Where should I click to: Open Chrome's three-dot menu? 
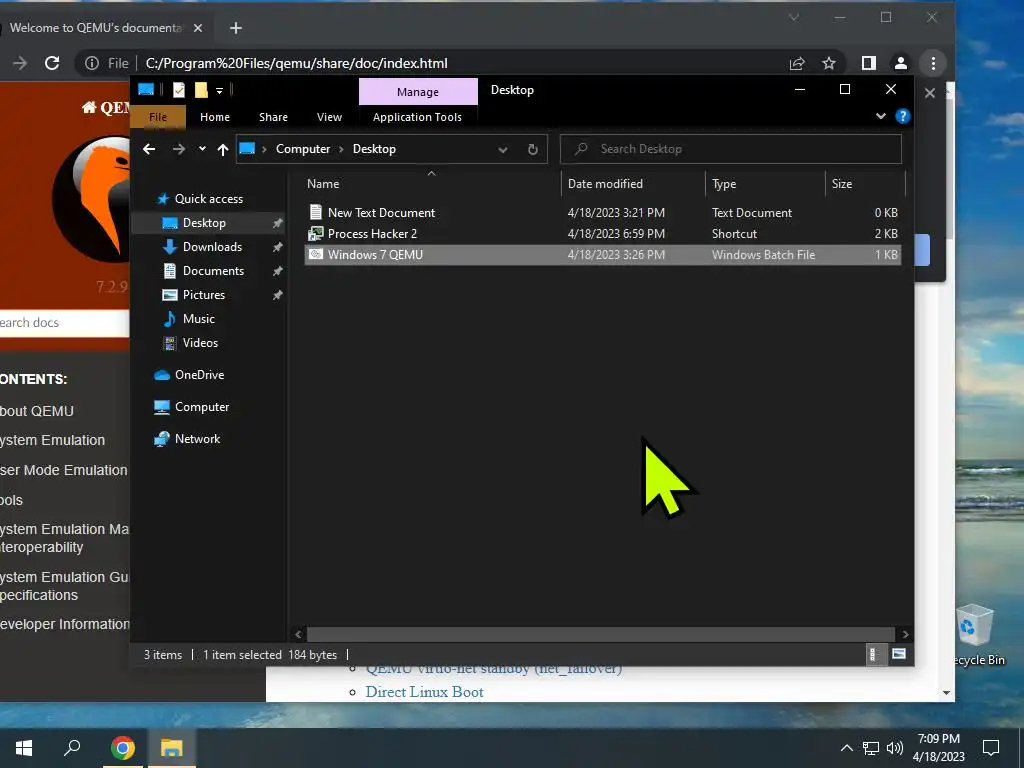coord(933,63)
